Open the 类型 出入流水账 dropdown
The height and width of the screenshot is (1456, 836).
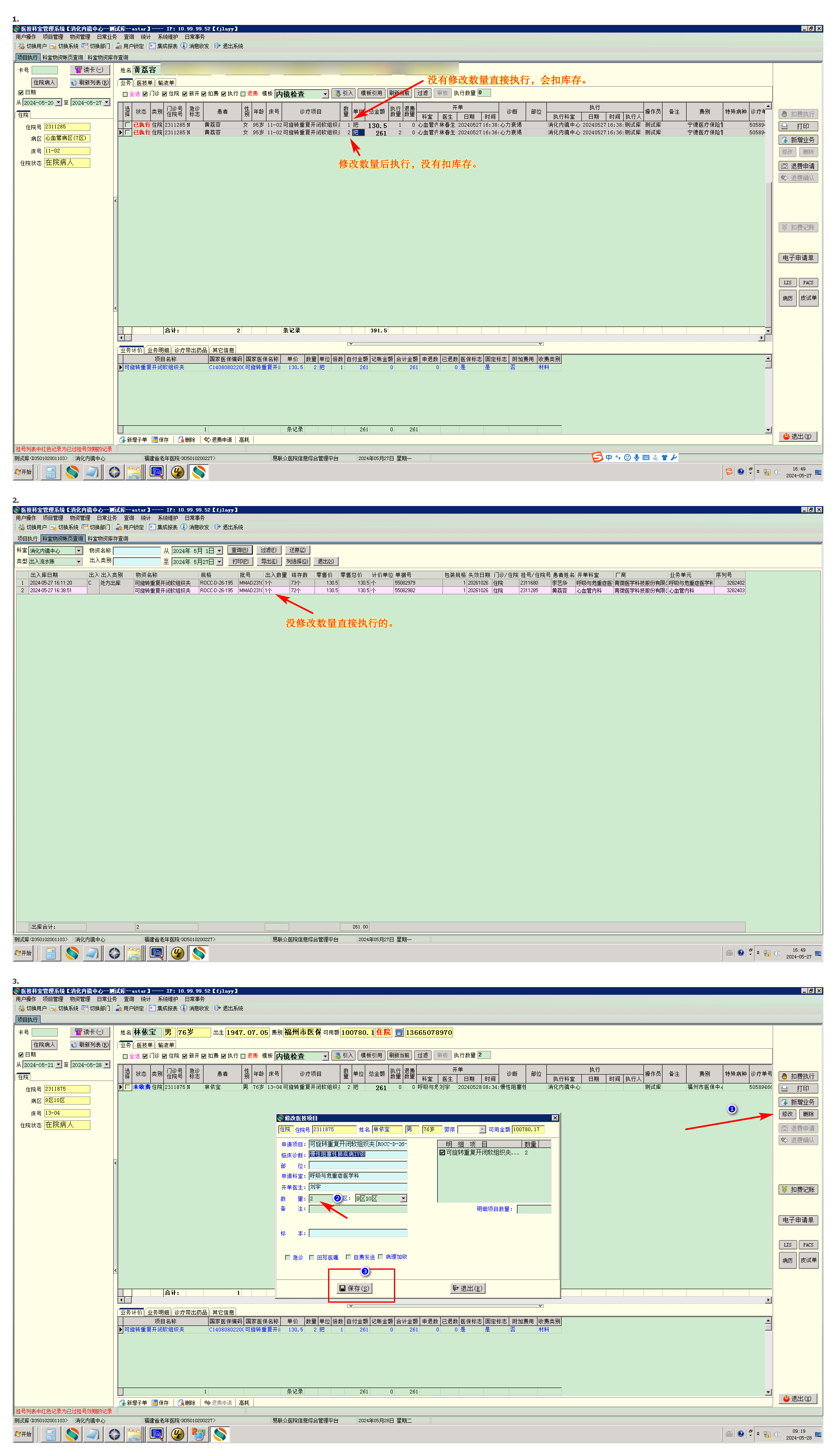coord(79,562)
